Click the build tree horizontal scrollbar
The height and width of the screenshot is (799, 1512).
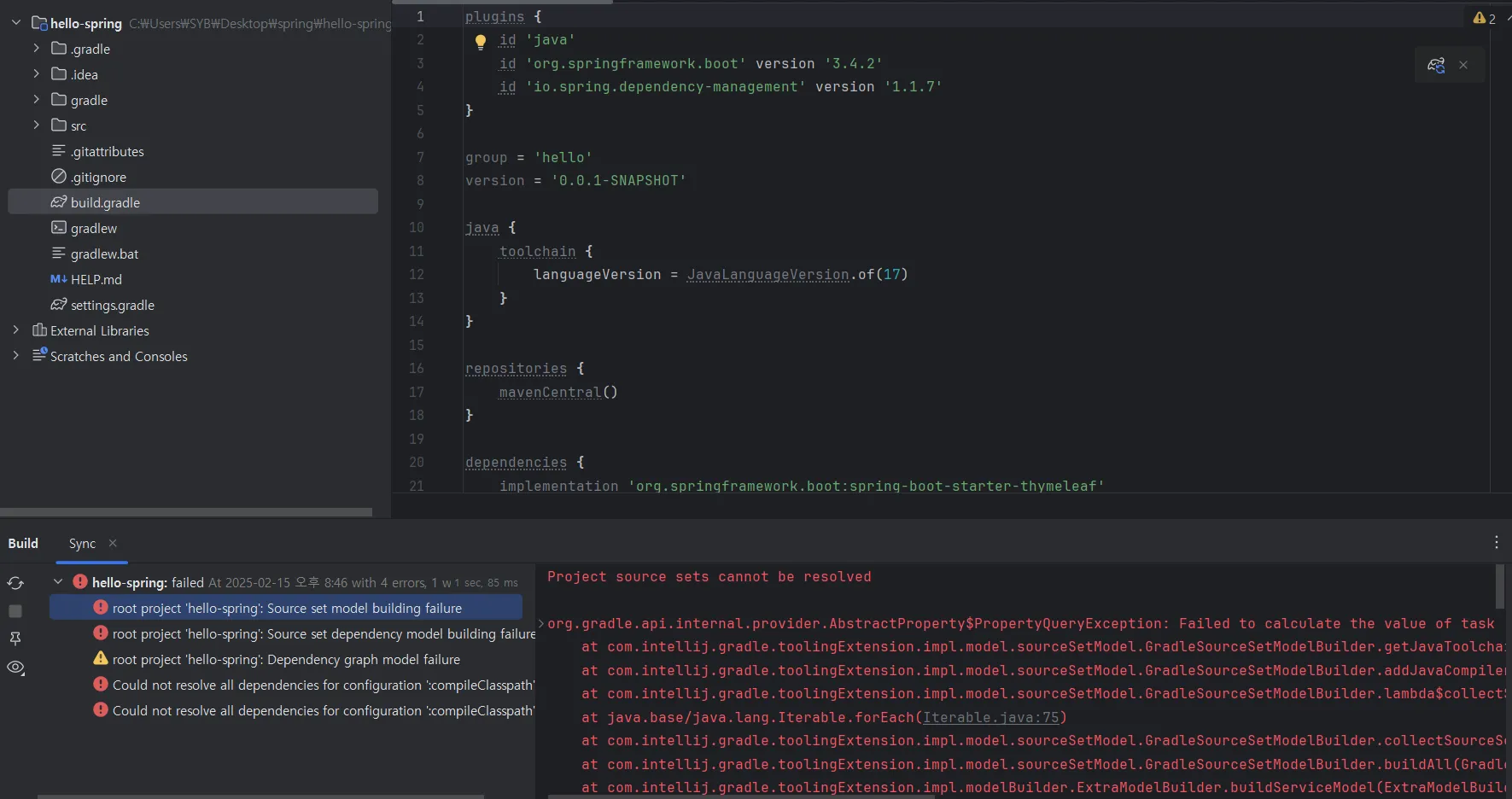[260, 796]
